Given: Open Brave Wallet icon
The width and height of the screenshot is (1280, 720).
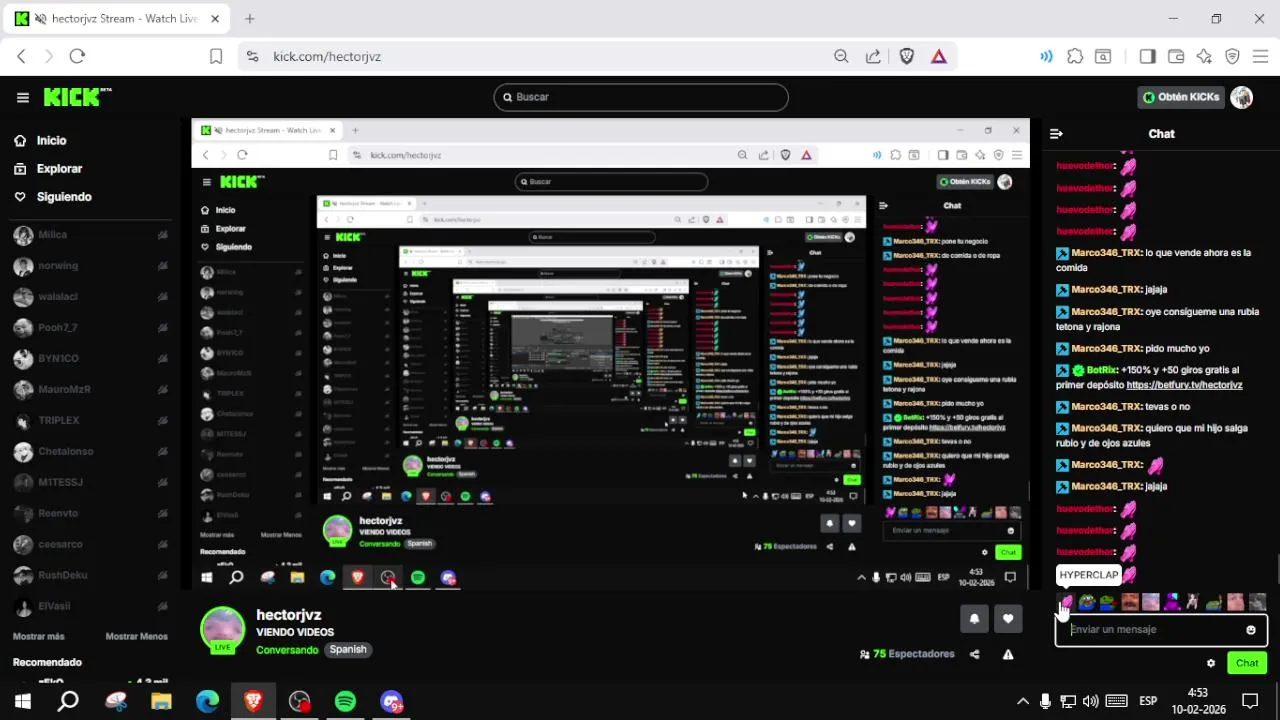Looking at the screenshot, I should (x=1176, y=57).
